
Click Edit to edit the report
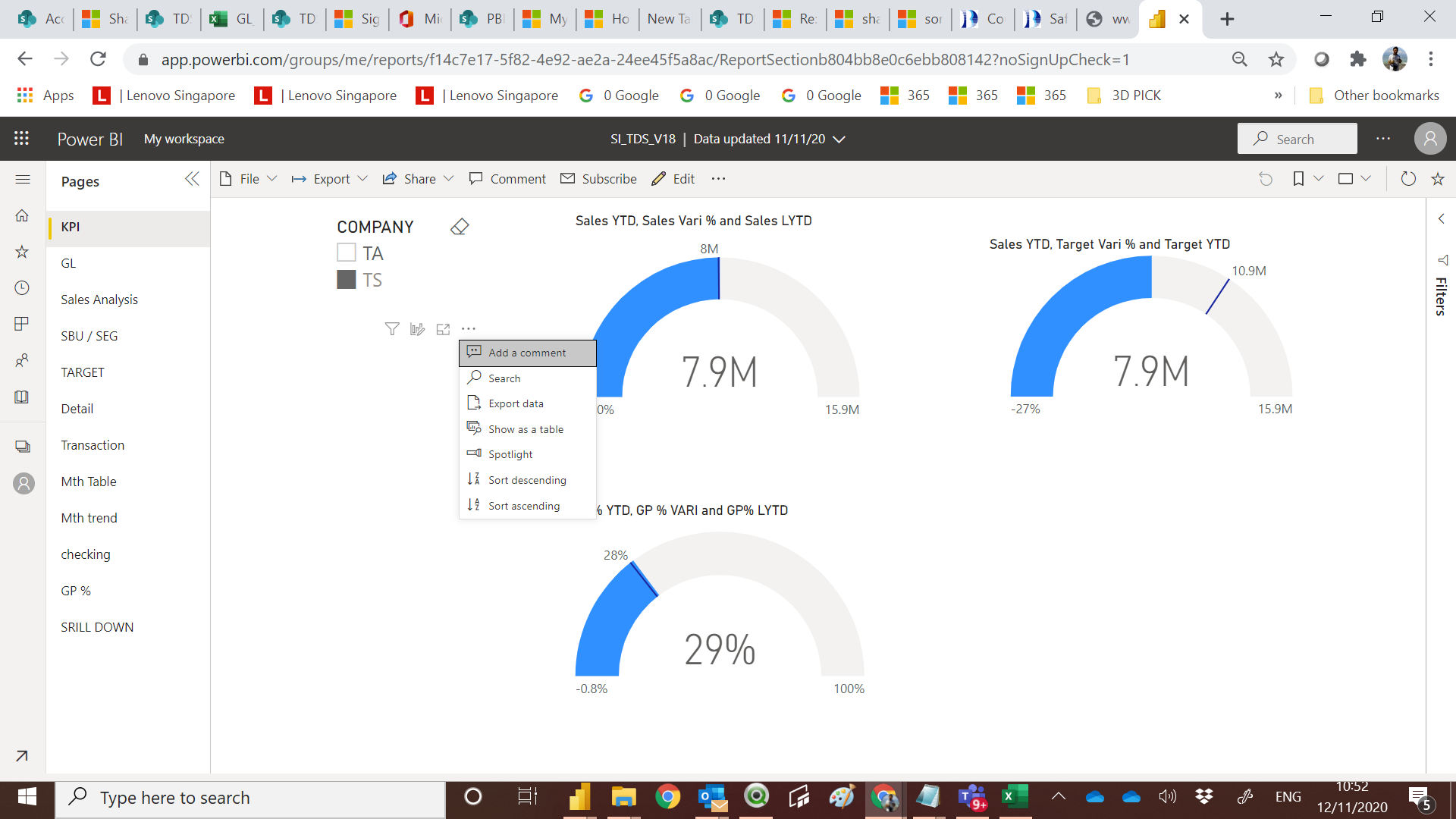[x=673, y=179]
